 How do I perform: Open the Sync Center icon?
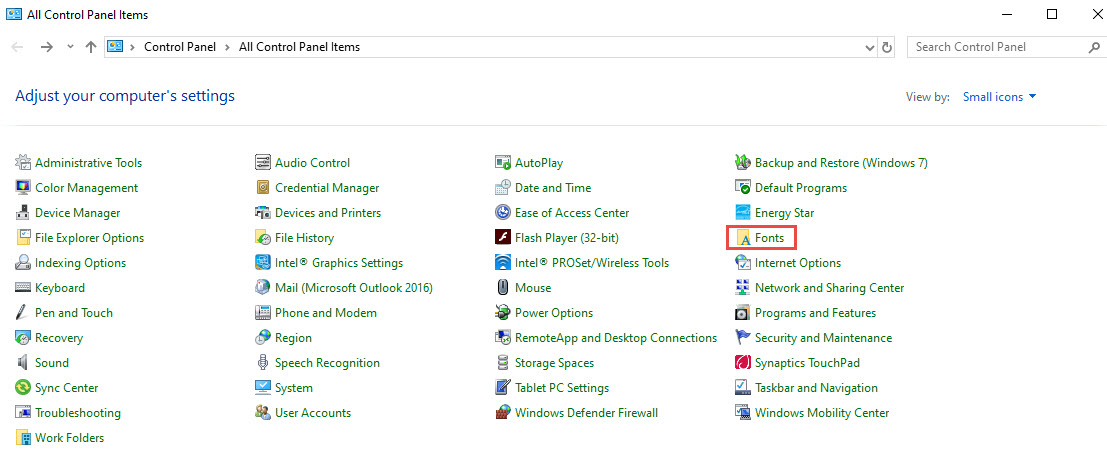pyautogui.click(x=23, y=388)
